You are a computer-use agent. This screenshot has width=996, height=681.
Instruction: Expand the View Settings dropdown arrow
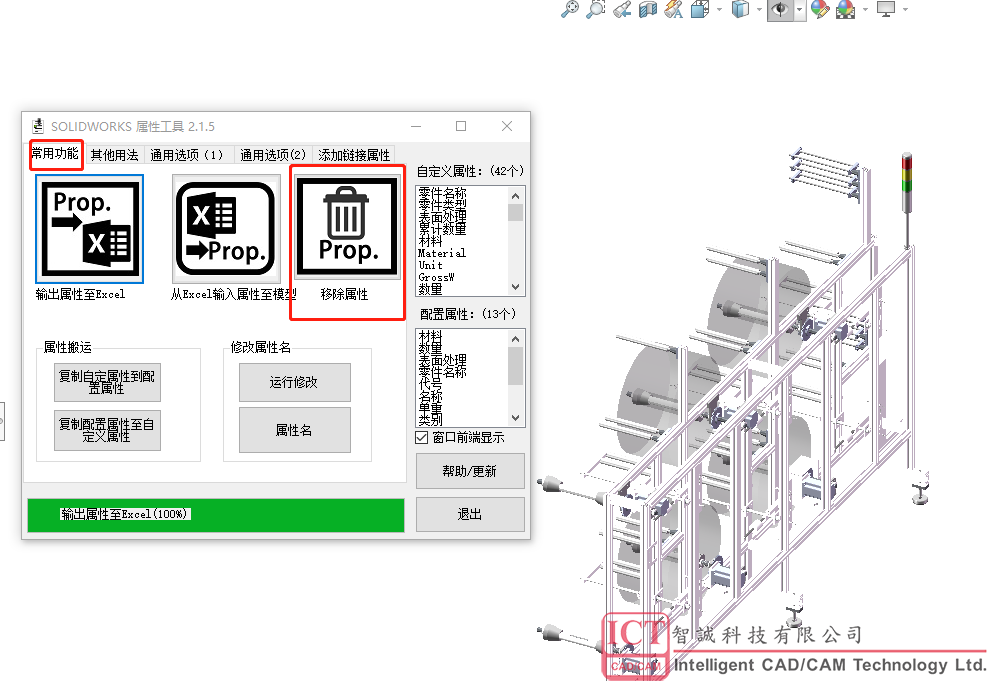(905, 10)
